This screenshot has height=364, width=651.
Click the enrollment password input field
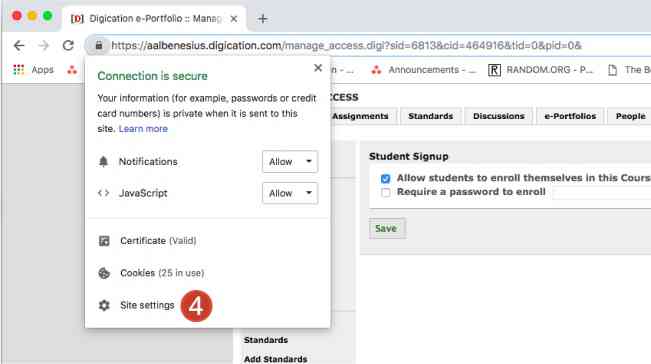601,193
